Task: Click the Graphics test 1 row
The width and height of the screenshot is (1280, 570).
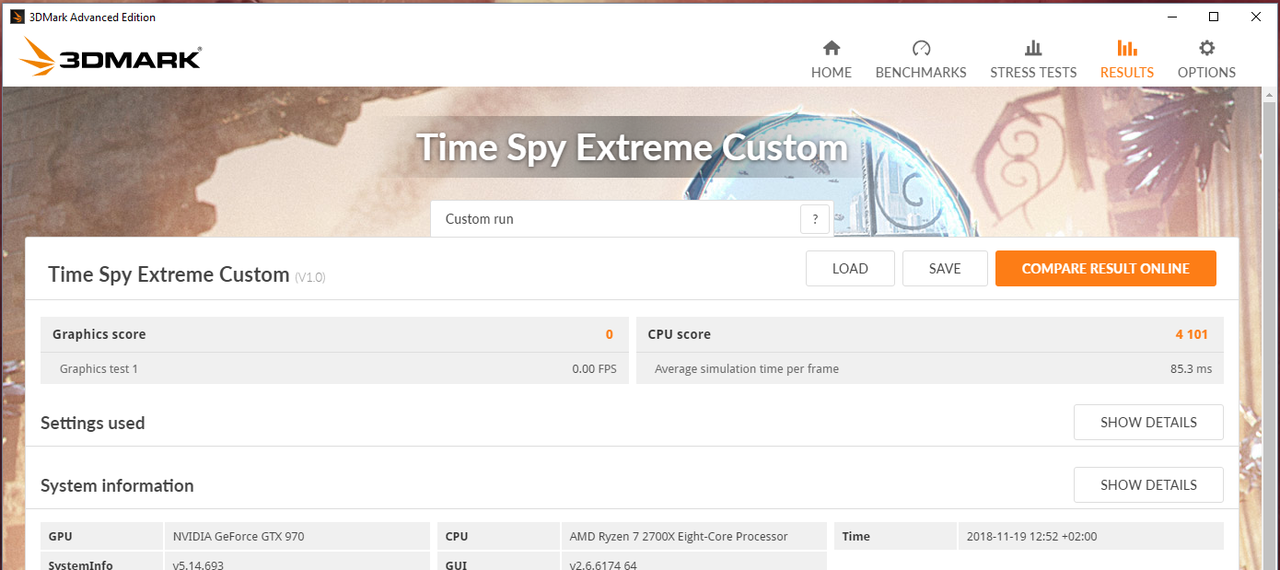Action: tap(335, 369)
